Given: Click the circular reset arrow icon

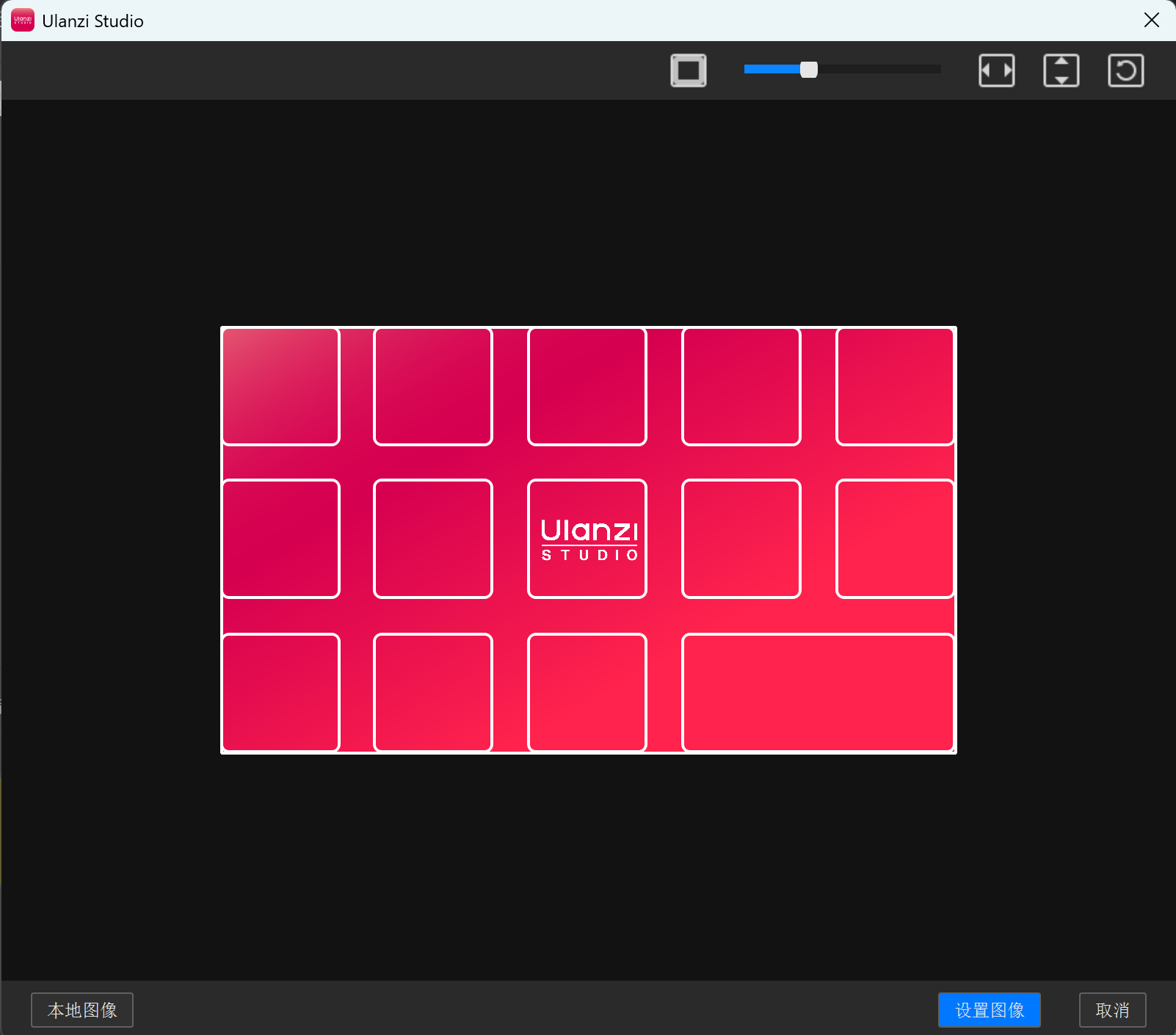Looking at the screenshot, I should 1125,70.
